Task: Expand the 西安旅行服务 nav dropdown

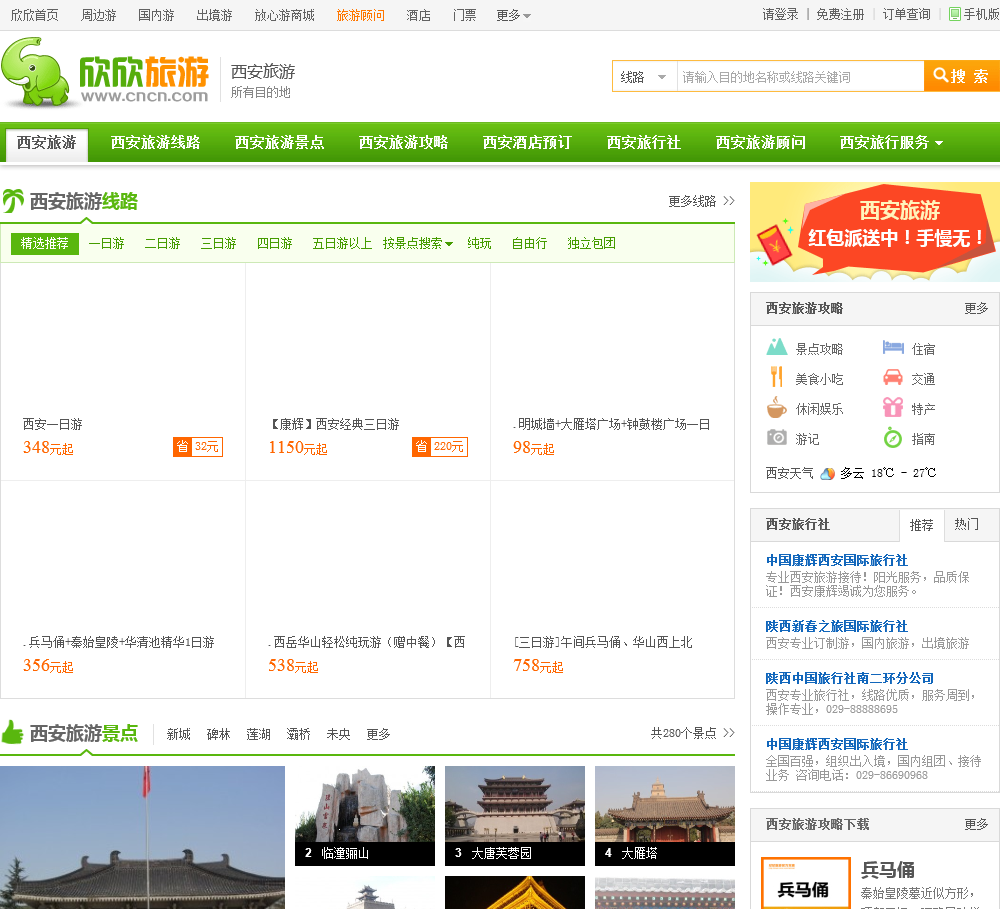Action: (891, 142)
